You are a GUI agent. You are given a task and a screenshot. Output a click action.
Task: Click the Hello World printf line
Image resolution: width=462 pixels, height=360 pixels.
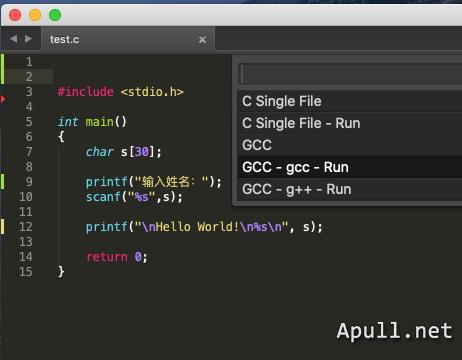click(204, 227)
